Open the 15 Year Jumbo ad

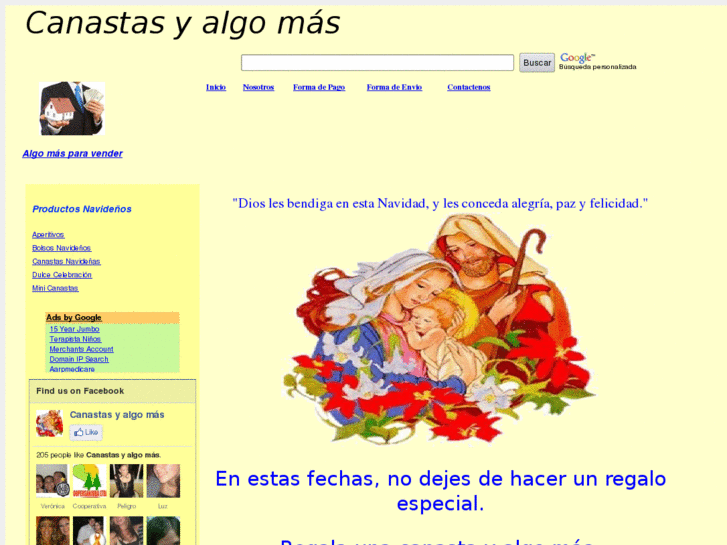[74, 329]
